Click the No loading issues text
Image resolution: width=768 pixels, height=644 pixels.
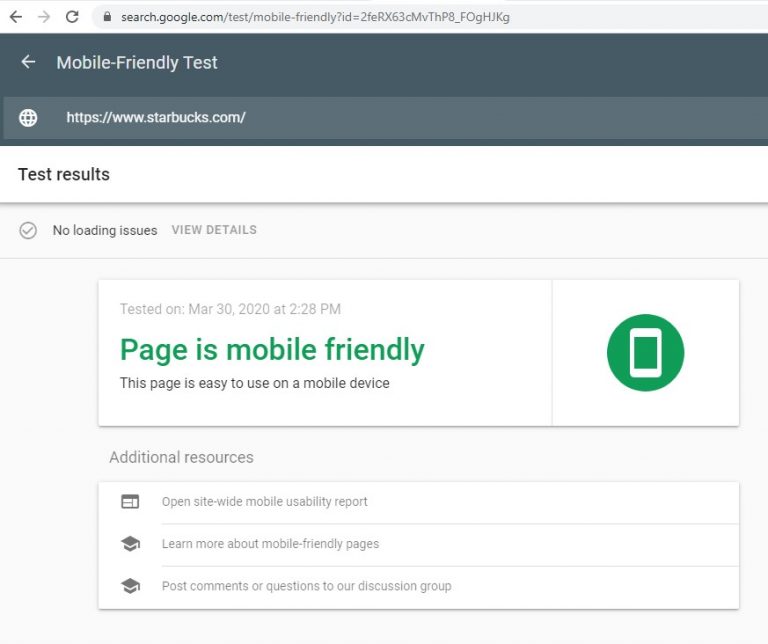point(105,230)
